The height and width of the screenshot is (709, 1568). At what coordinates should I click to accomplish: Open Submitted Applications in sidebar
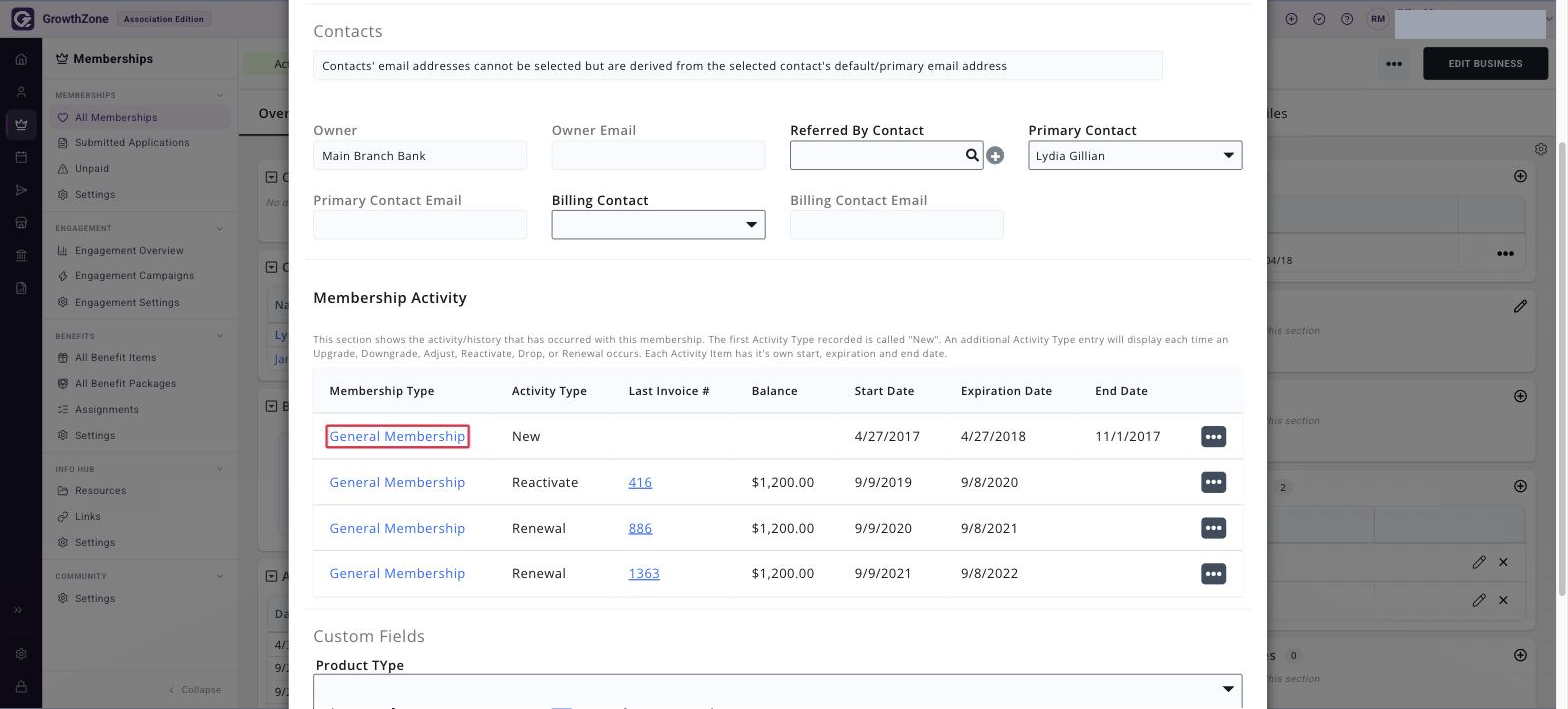point(132,143)
